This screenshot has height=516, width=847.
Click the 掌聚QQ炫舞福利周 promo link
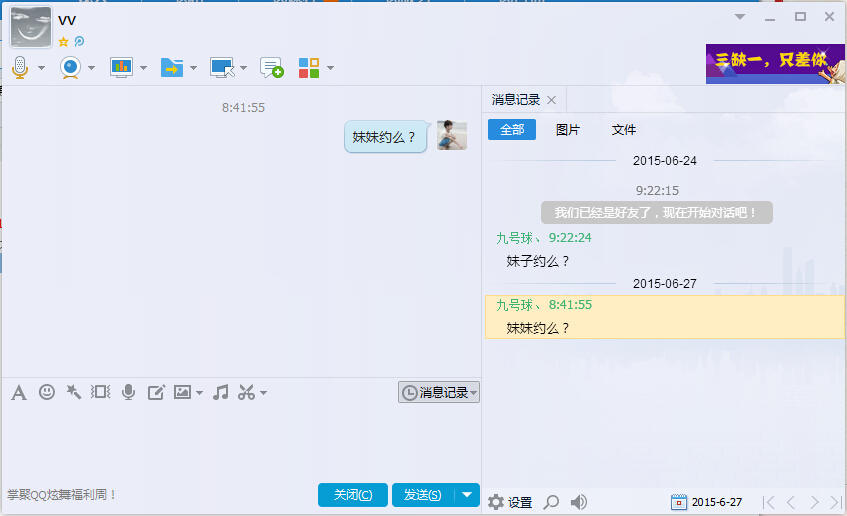point(61,494)
